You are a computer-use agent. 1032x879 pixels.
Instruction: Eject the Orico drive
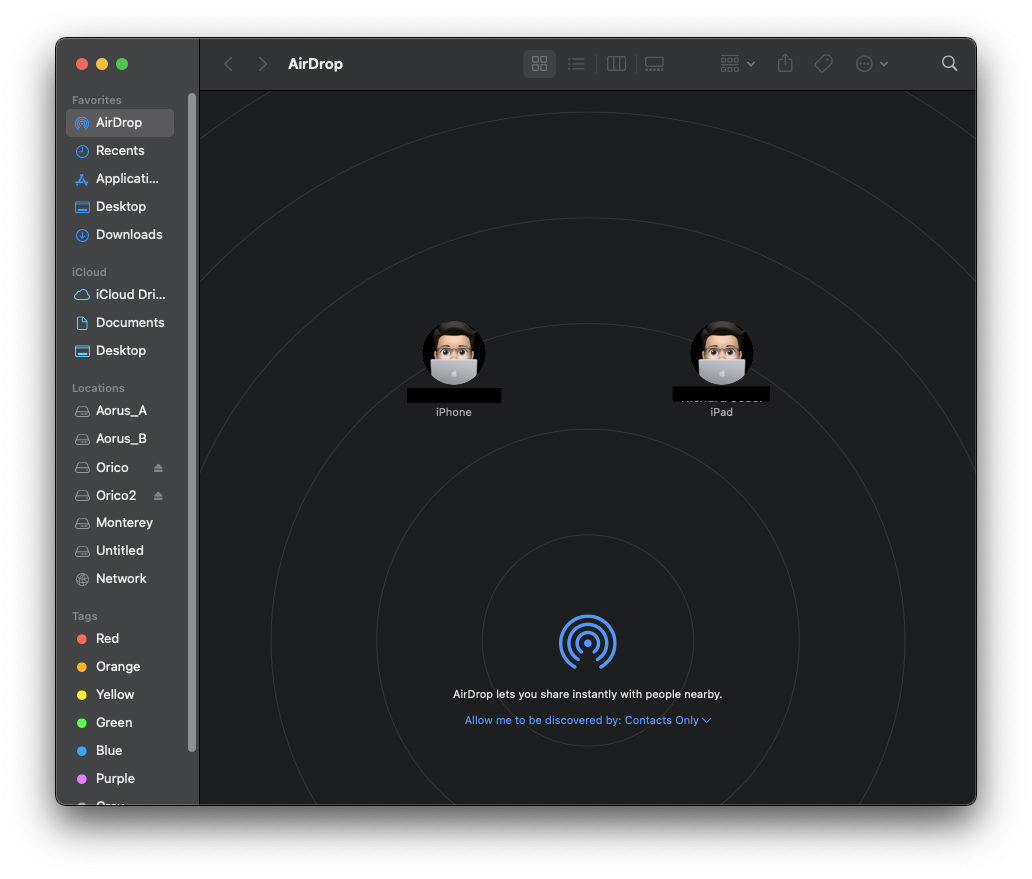[158, 468]
